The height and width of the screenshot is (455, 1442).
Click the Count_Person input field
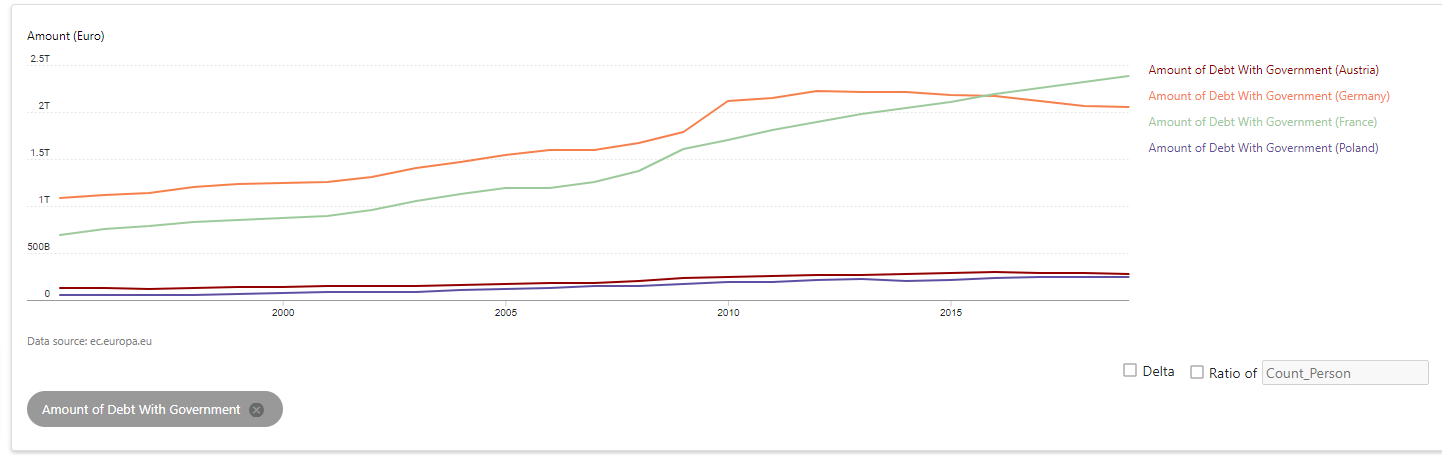click(x=1345, y=373)
